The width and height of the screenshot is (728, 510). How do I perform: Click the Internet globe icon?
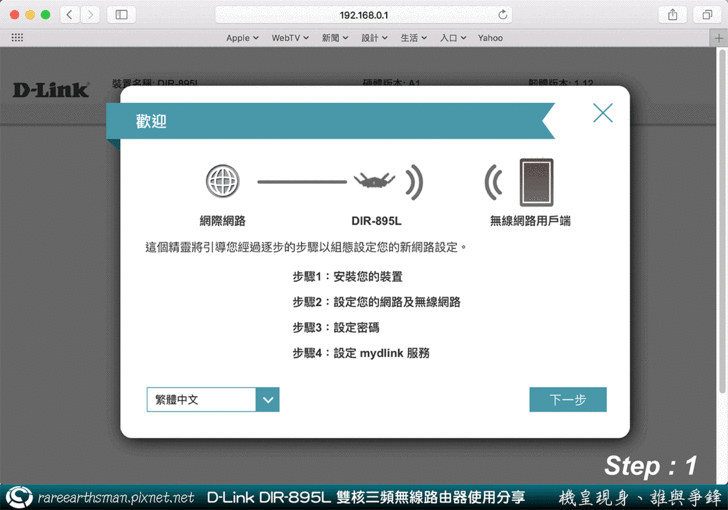pyautogui.click(x=222, y=182)
